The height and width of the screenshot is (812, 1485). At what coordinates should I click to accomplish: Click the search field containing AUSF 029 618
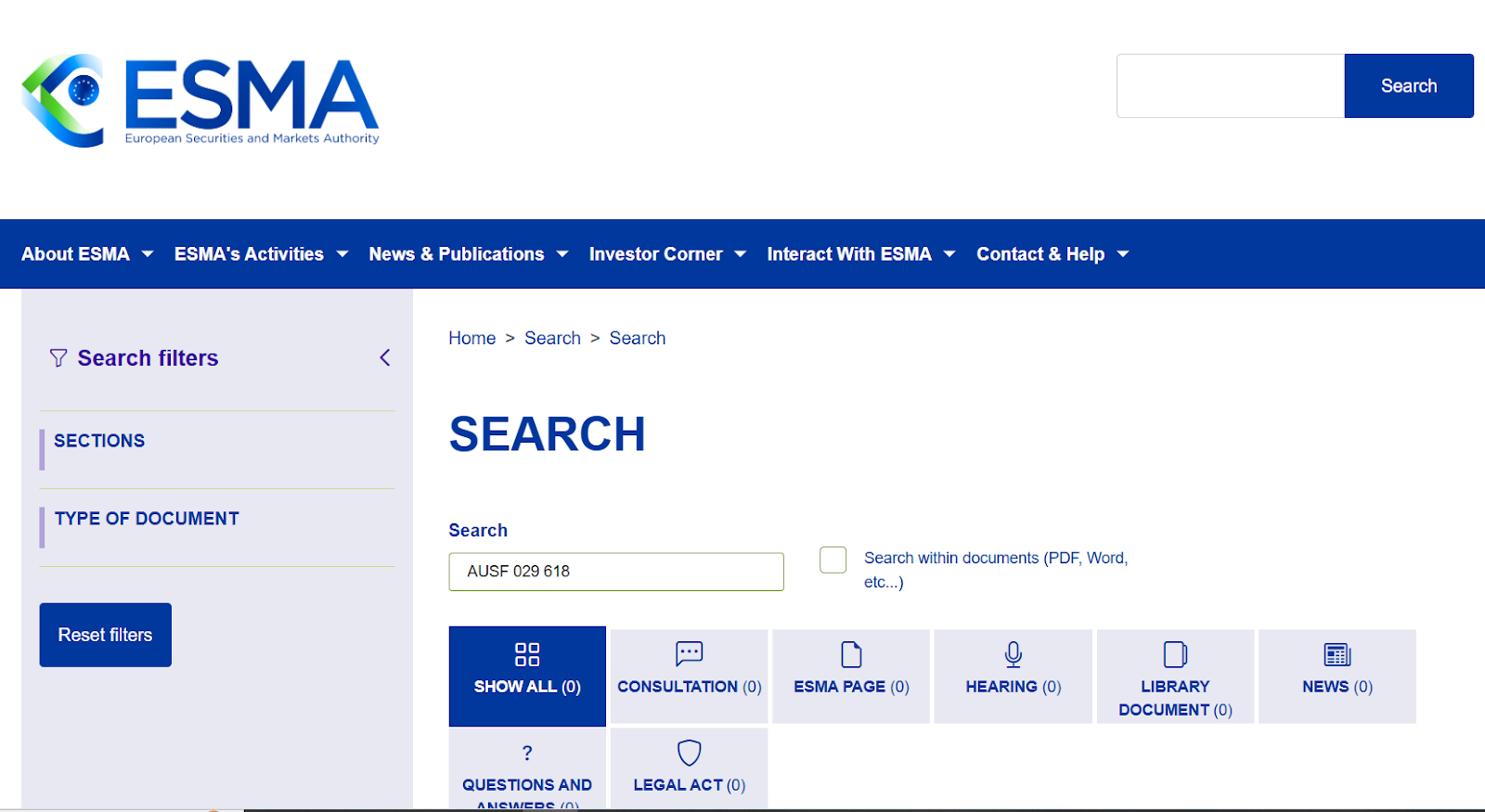616,572
